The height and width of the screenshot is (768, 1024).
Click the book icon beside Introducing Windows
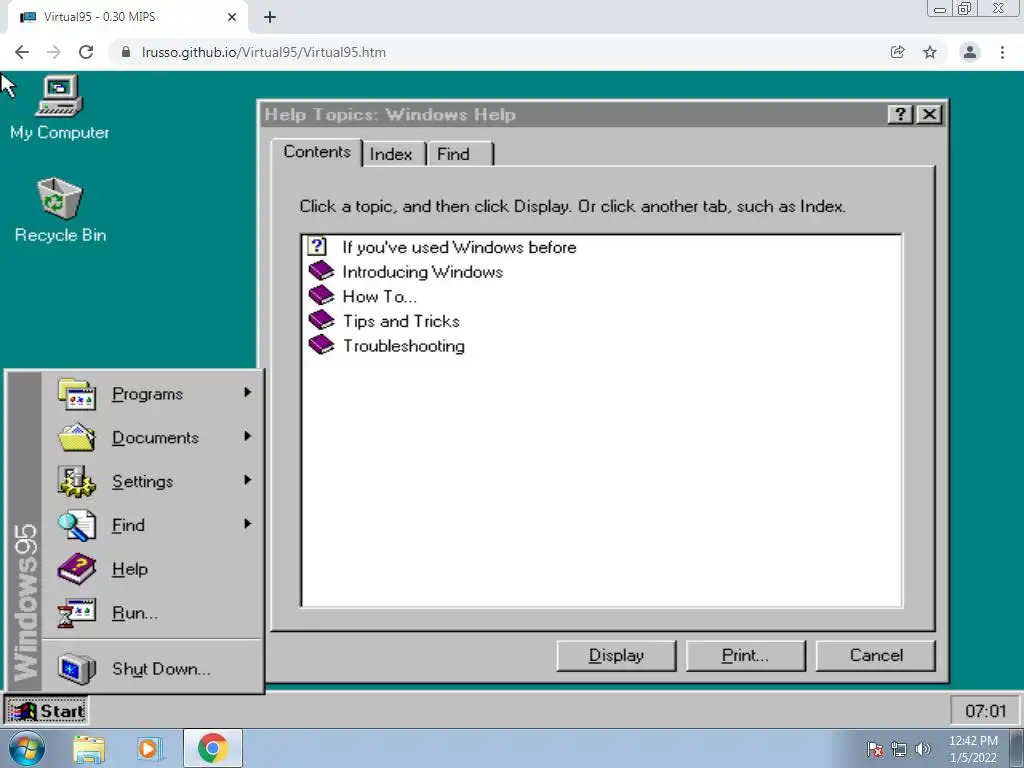321,270
